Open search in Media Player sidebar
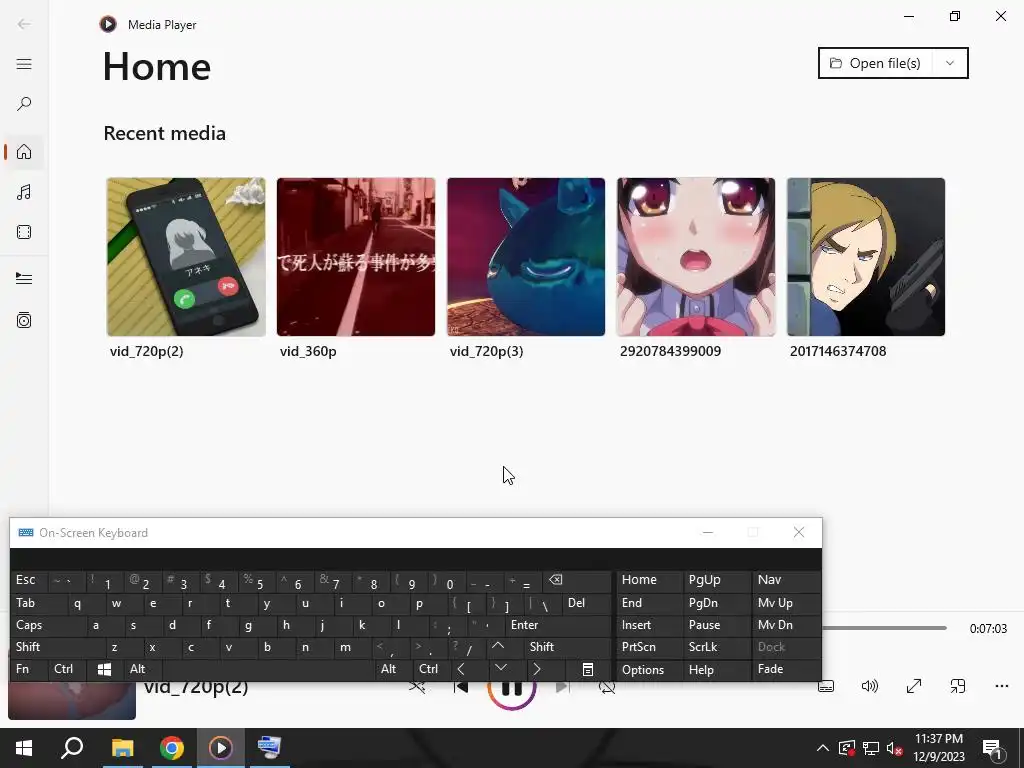Image resolution: width=1024 pixels, height=768 pixels. (x=24, y=104)
